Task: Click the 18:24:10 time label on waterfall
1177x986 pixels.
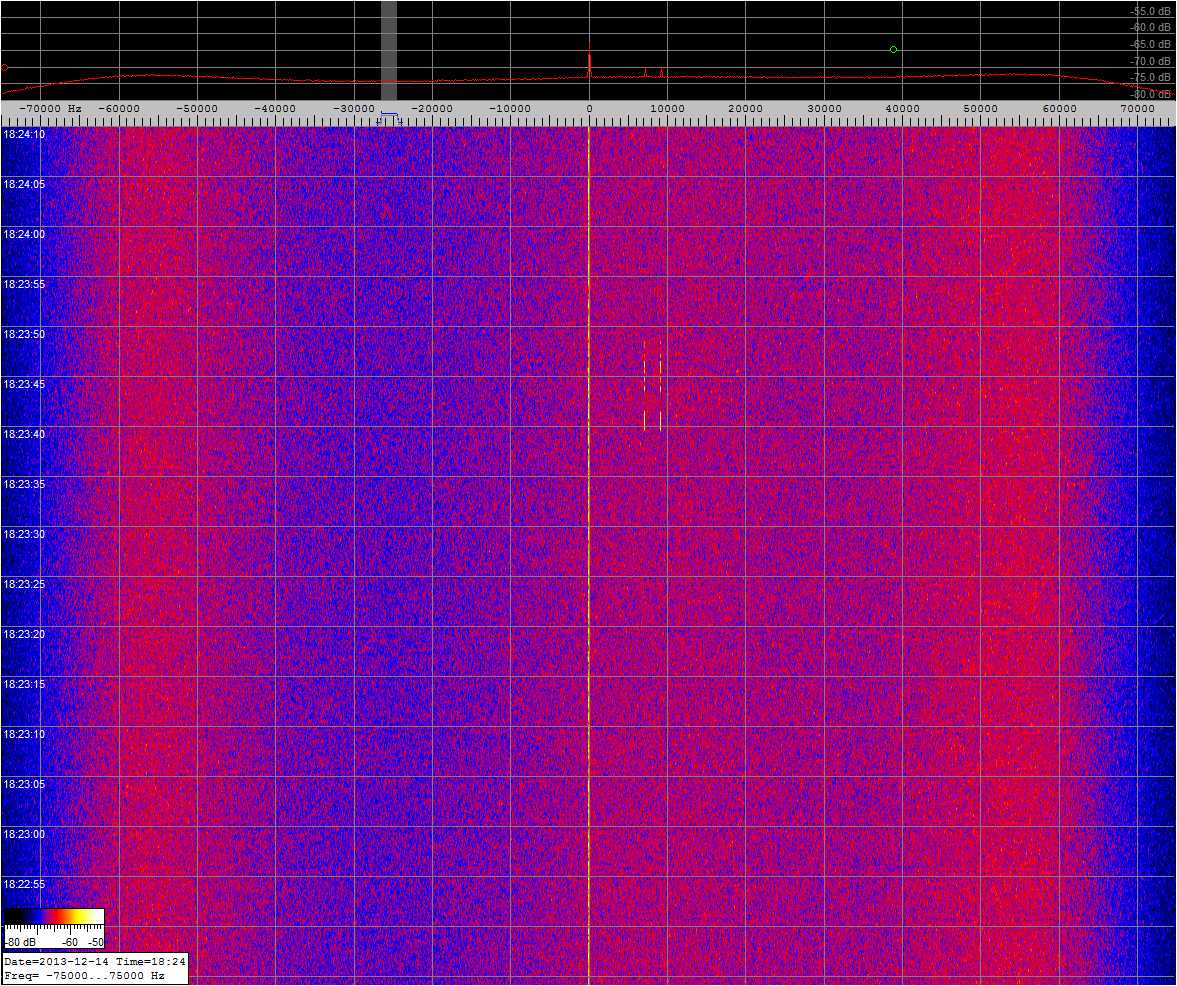Action: pyautogui.click(x=23, y=134)
